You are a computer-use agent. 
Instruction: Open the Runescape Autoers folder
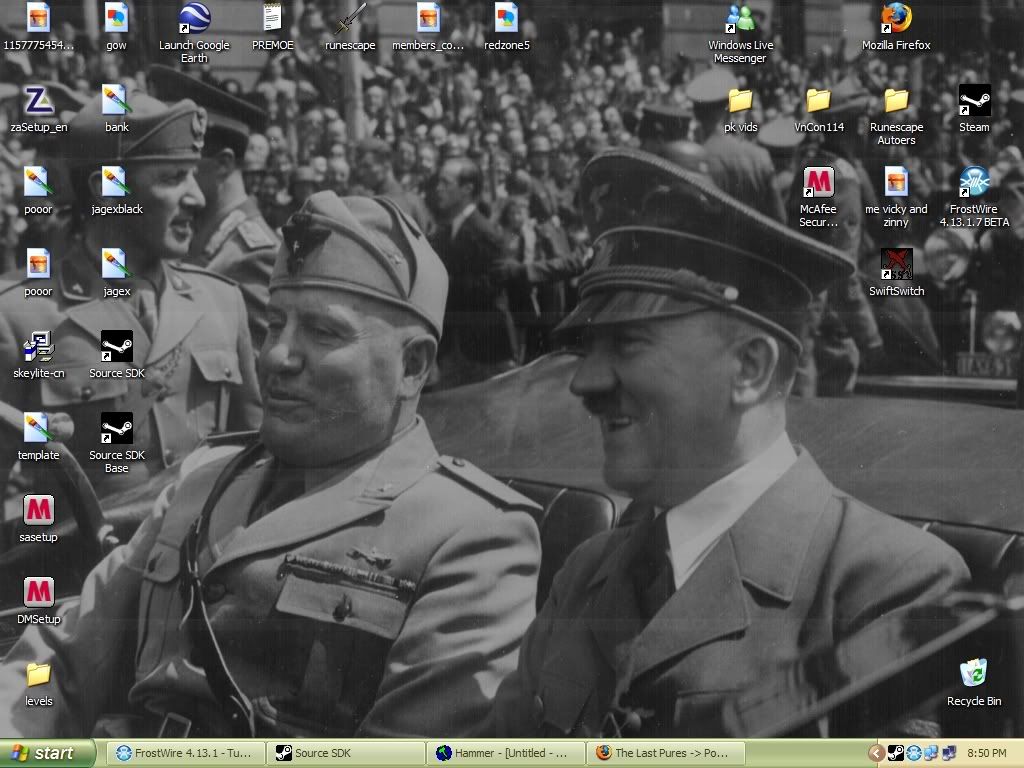896,100
